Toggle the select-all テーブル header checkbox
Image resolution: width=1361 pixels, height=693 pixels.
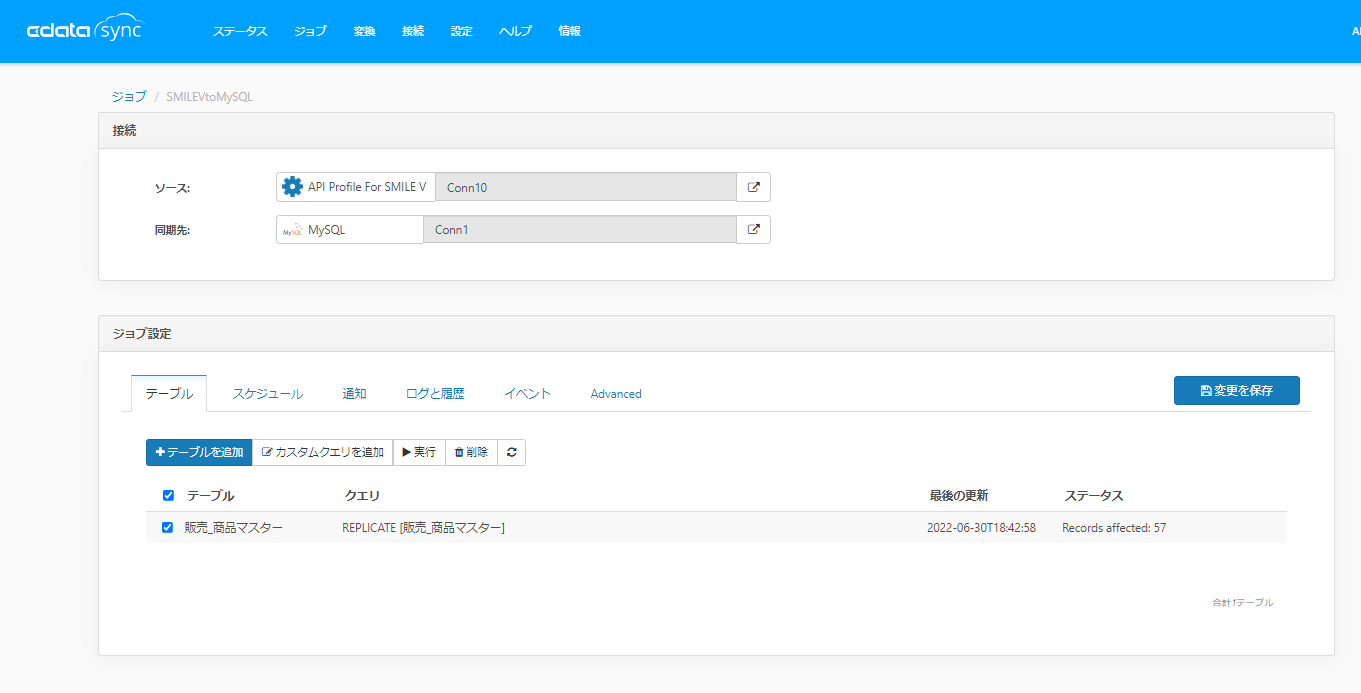(168, 495)
